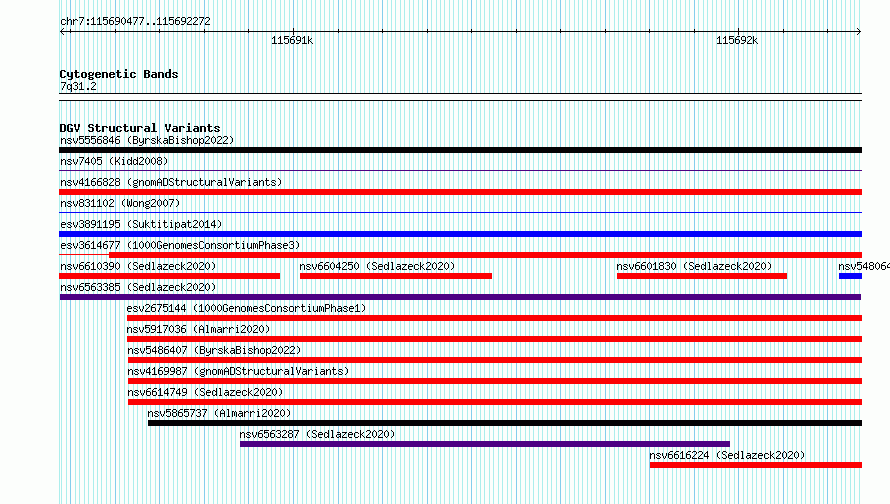
Task: Click nsv5486407 (ByrskaBishop2022) label
Action: [214, 350]
